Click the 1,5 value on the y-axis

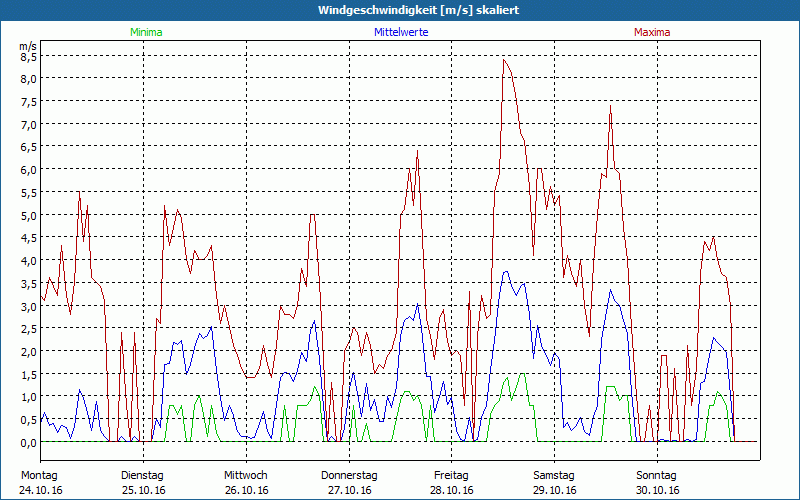click(x=28, y=374)
